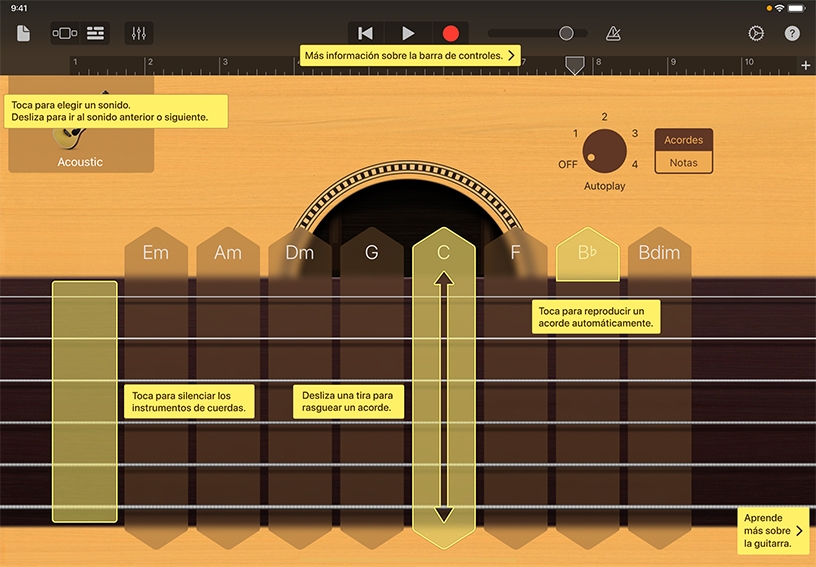816x567 pixels.
Task: Open the instrument browser button
Action: 65,33
